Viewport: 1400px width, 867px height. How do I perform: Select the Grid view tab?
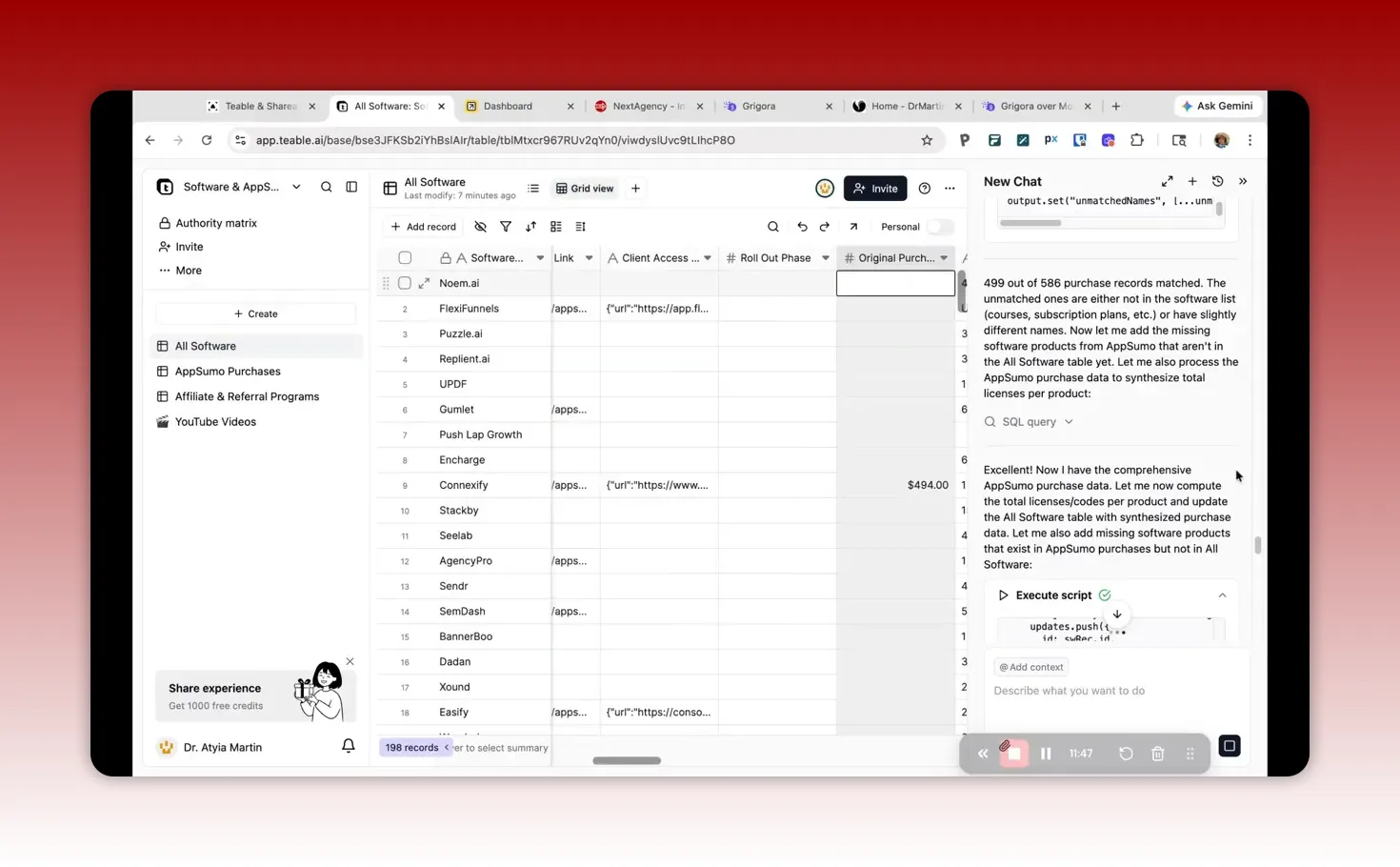(x=585, y=189)
